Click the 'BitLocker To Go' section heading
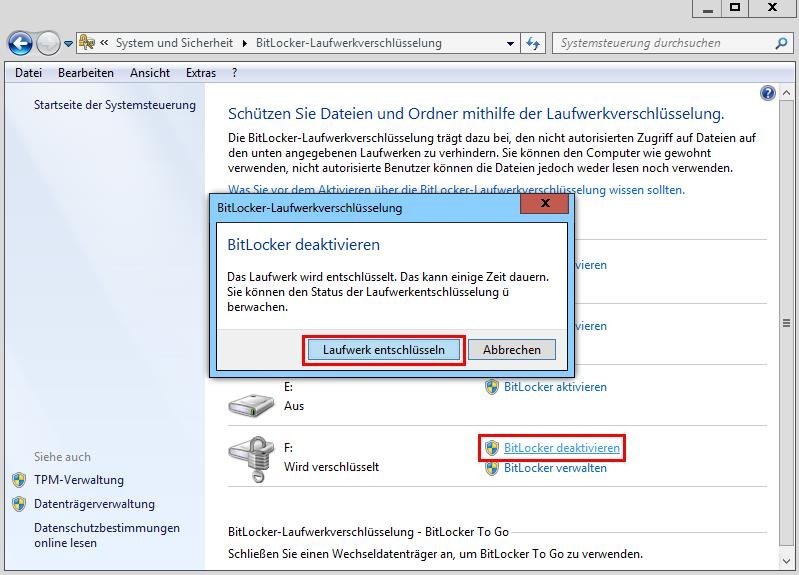 [368, 532]
